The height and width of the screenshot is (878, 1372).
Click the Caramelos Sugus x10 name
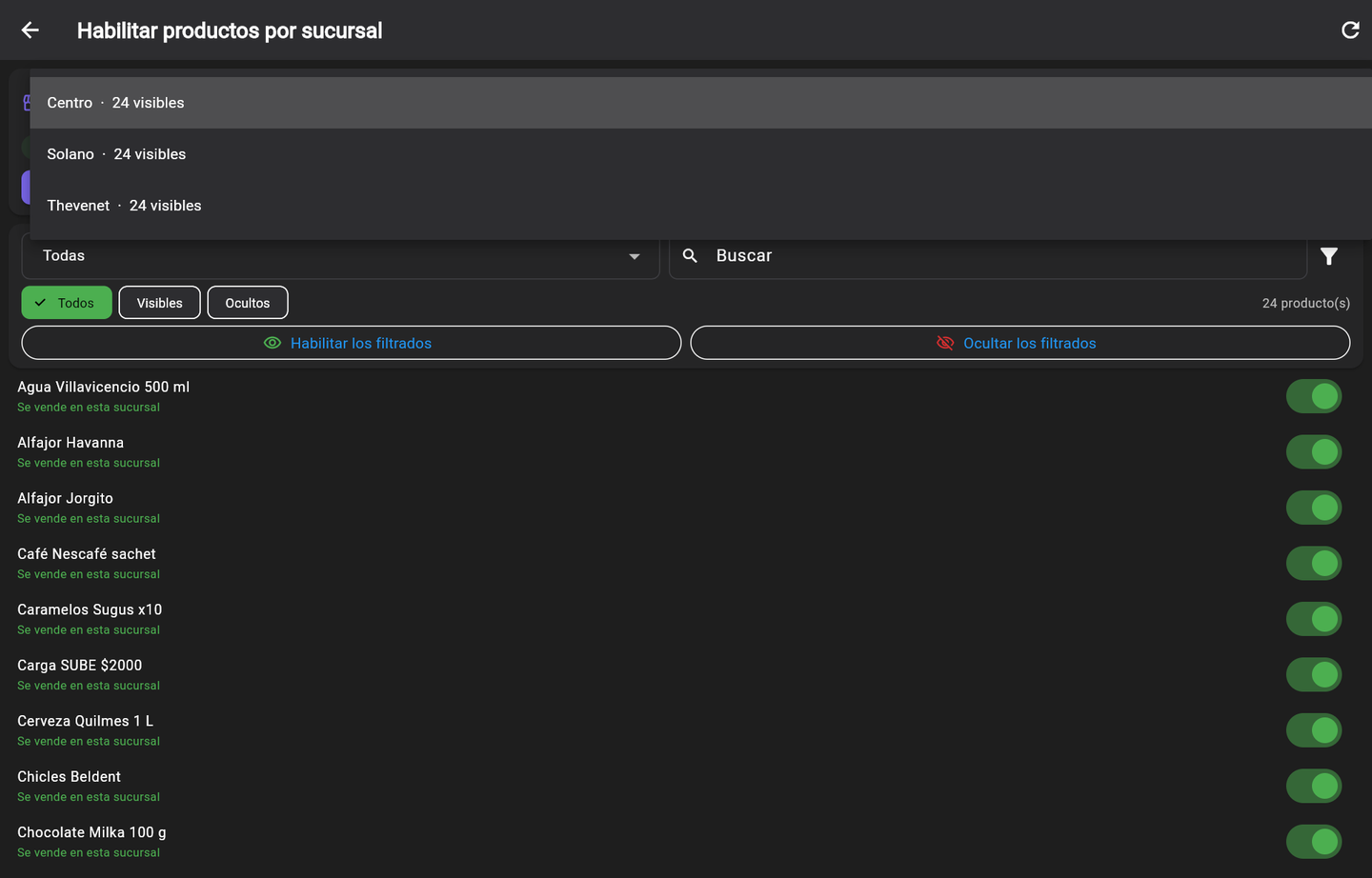(90, 609)
